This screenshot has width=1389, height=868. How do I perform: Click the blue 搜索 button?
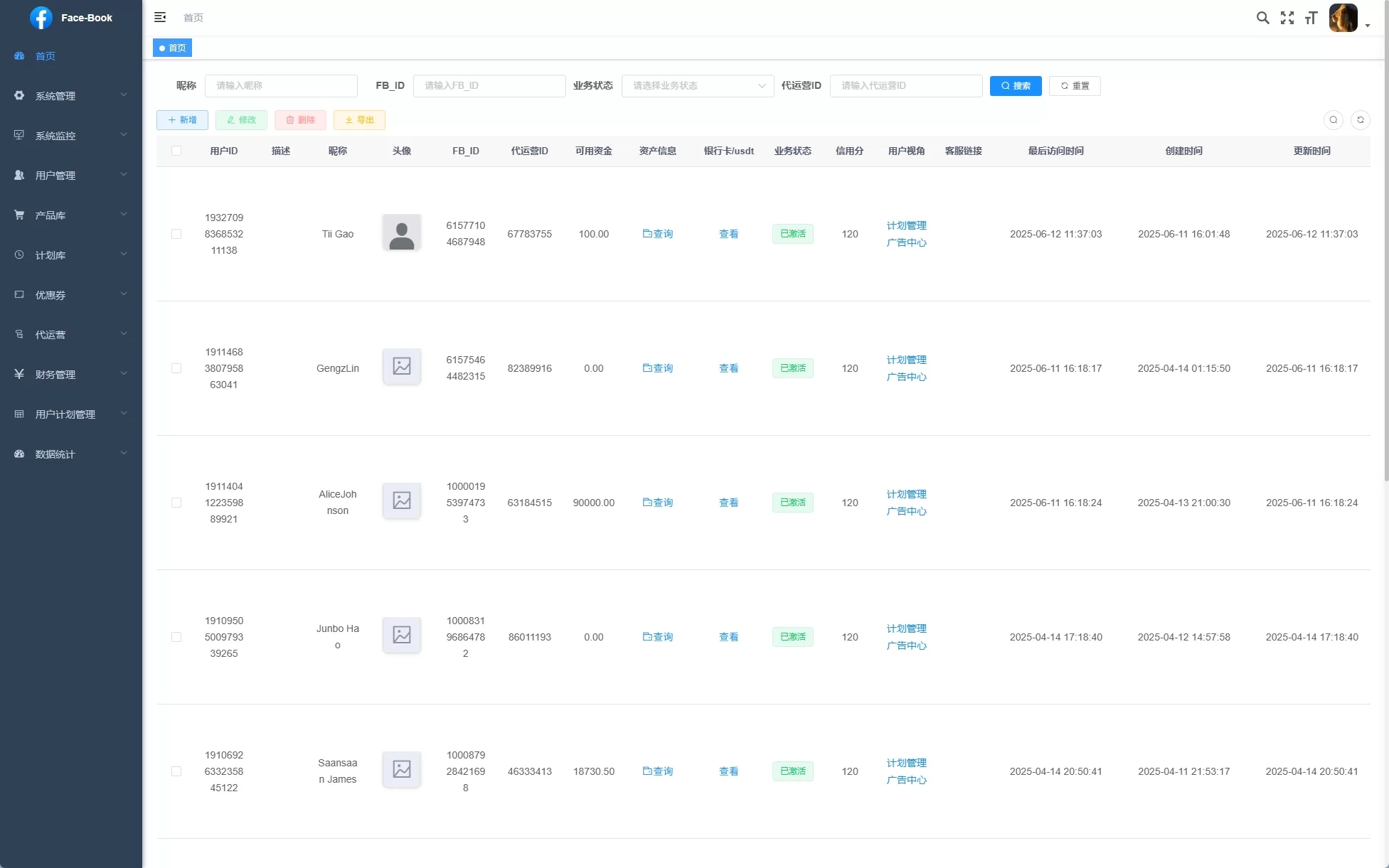pyautogui.click(x=1015, y=86)
